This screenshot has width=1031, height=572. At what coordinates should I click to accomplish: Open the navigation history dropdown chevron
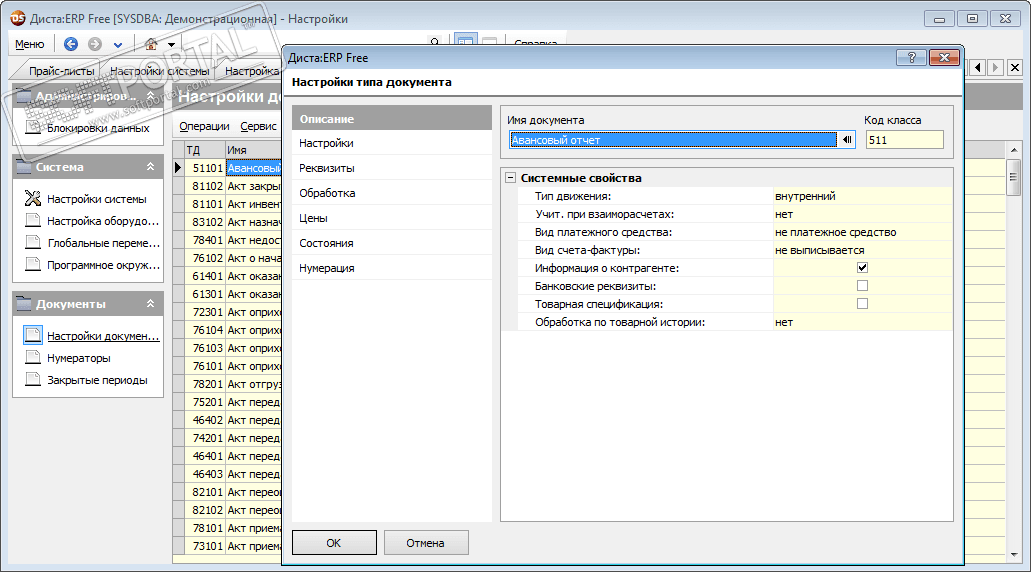point(118,45)
